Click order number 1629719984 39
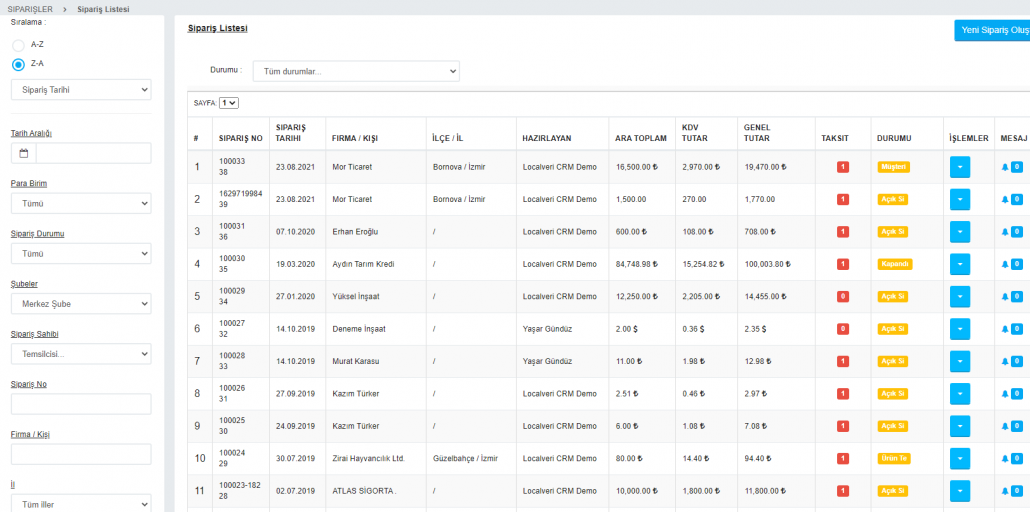 click(240, 199)
